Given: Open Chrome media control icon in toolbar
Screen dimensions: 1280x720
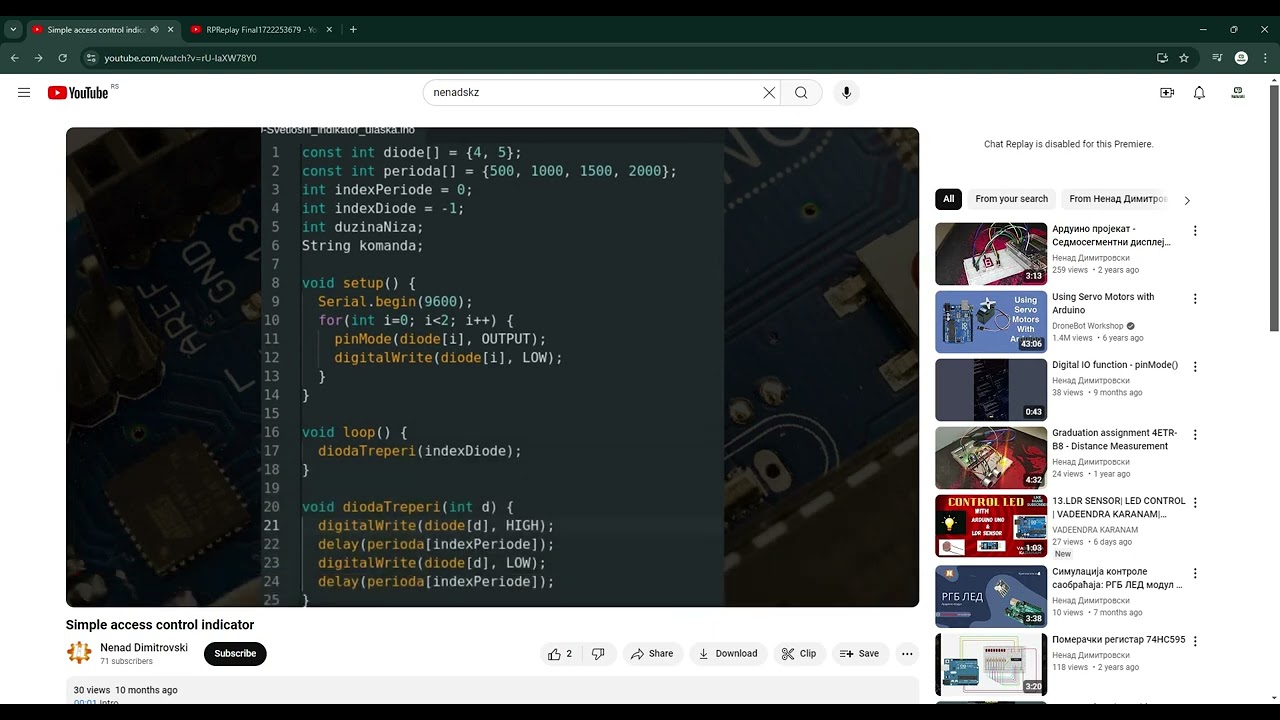Looking at the screenshot, I should 1217,58.
